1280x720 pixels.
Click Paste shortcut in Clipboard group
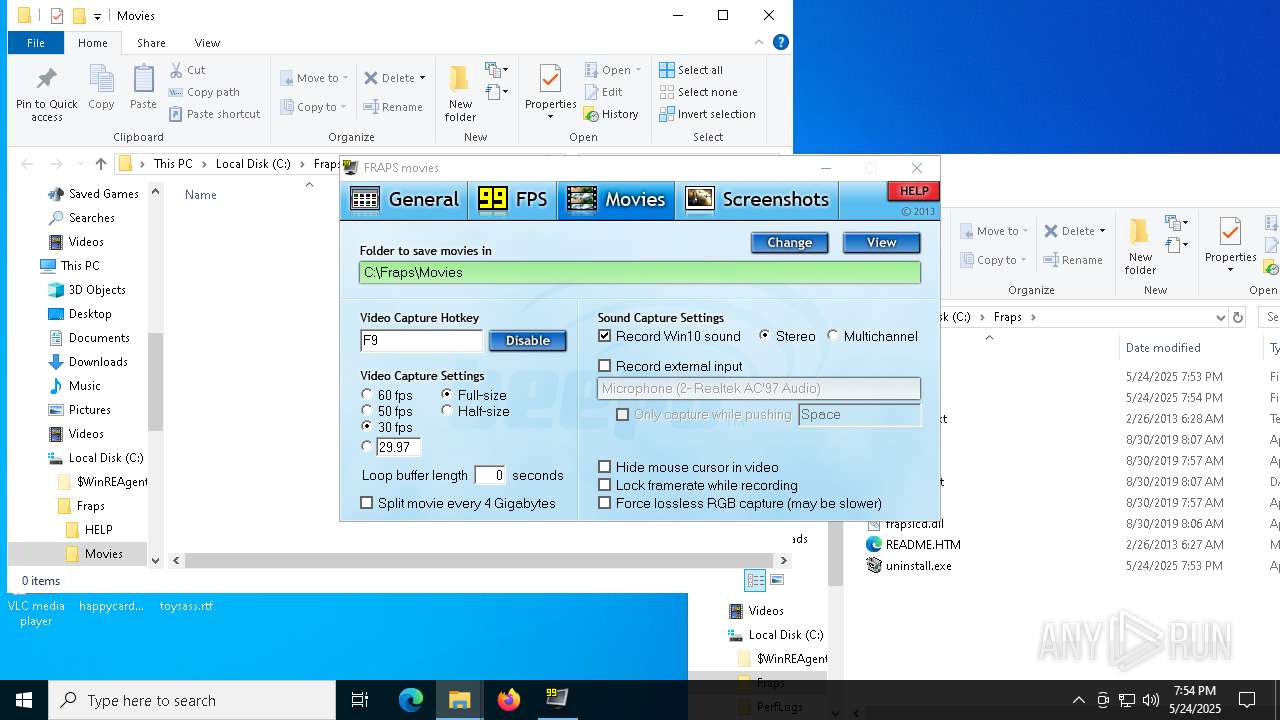pyautogui.click(x=214, y=114)
